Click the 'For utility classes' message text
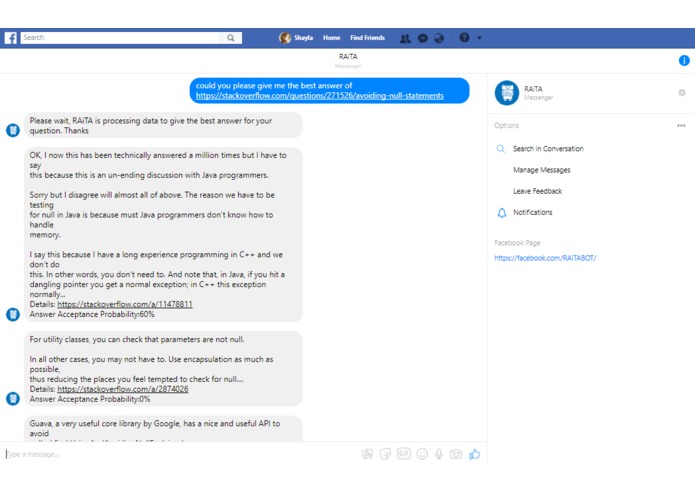 [137, 340]
